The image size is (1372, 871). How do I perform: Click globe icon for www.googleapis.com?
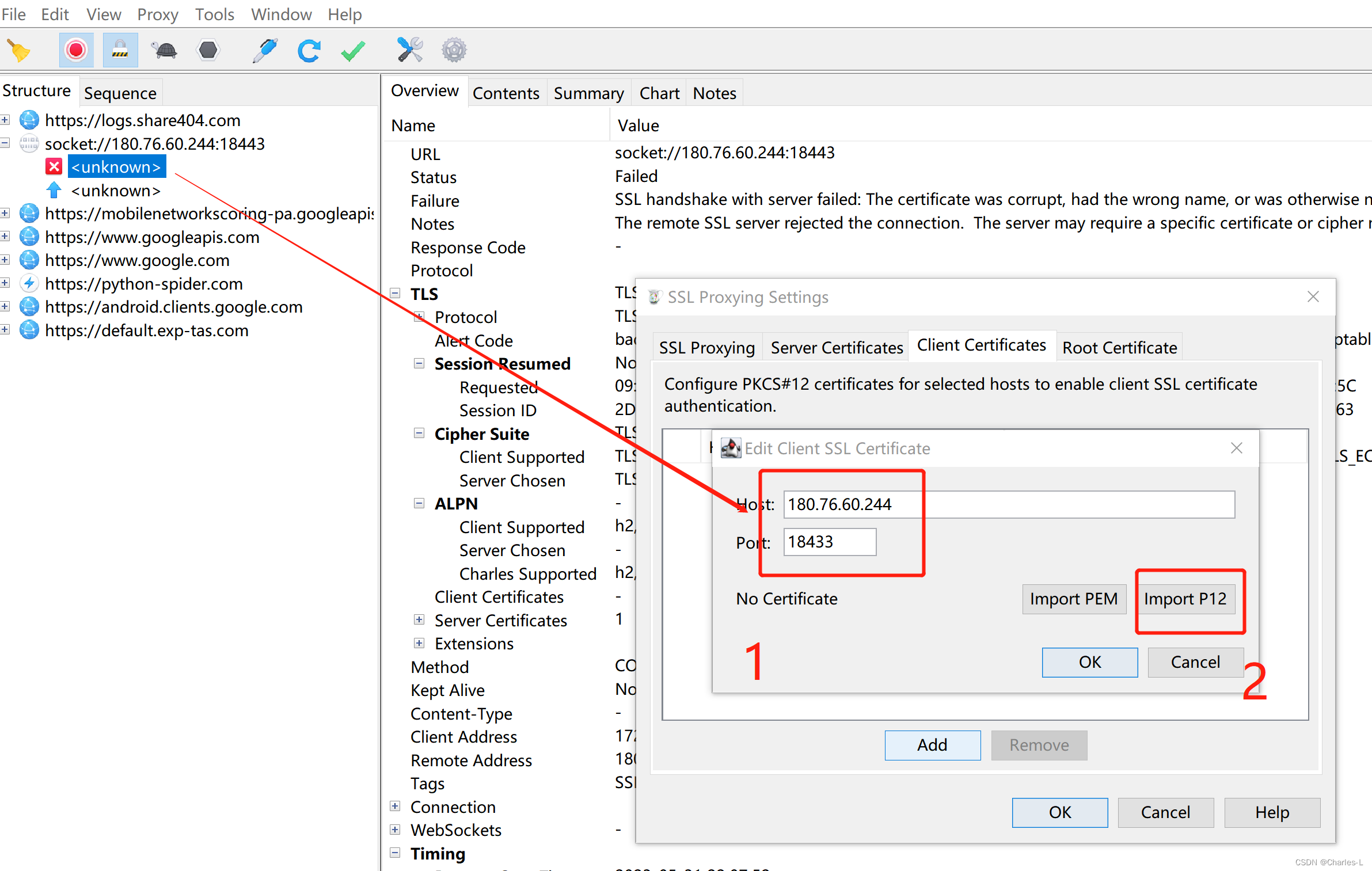coord(29,237)
